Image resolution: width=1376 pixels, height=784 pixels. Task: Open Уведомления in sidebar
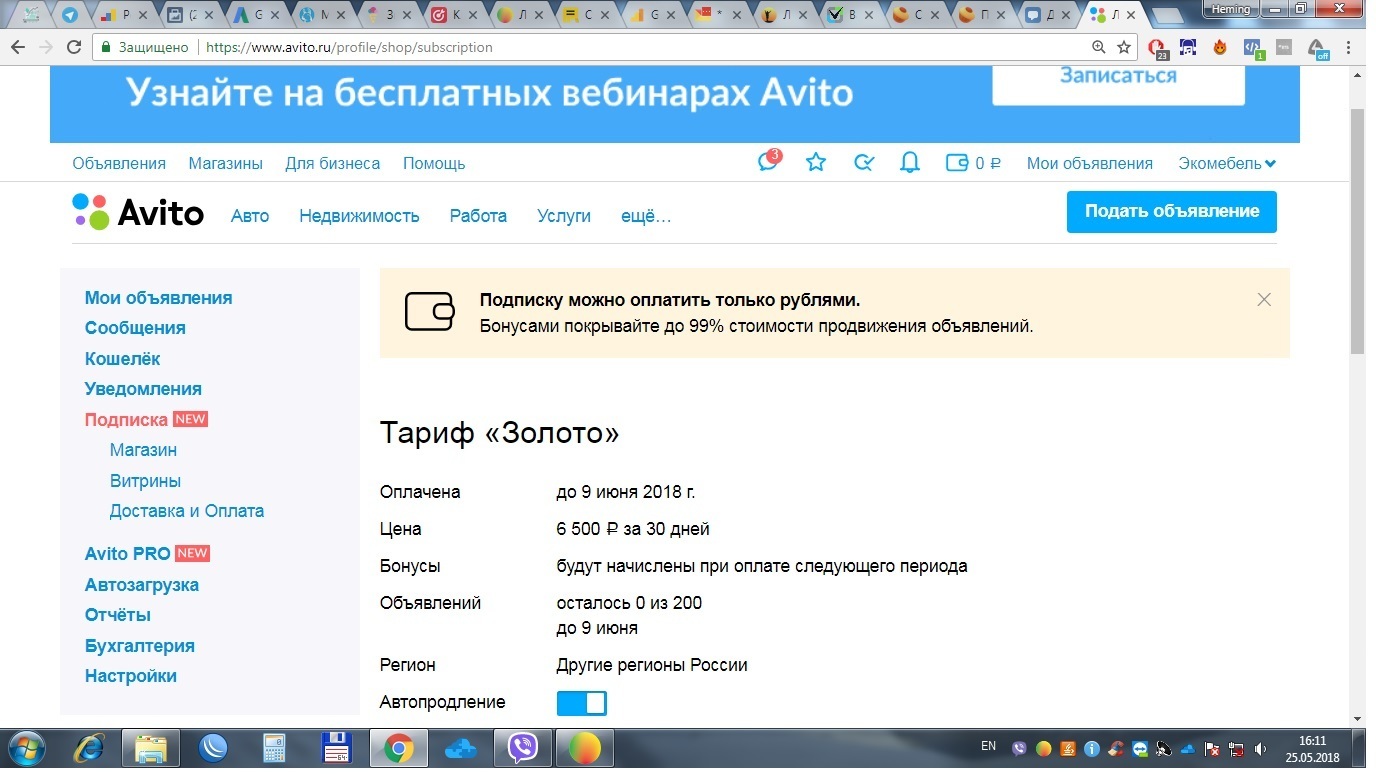tap(143, 389)
